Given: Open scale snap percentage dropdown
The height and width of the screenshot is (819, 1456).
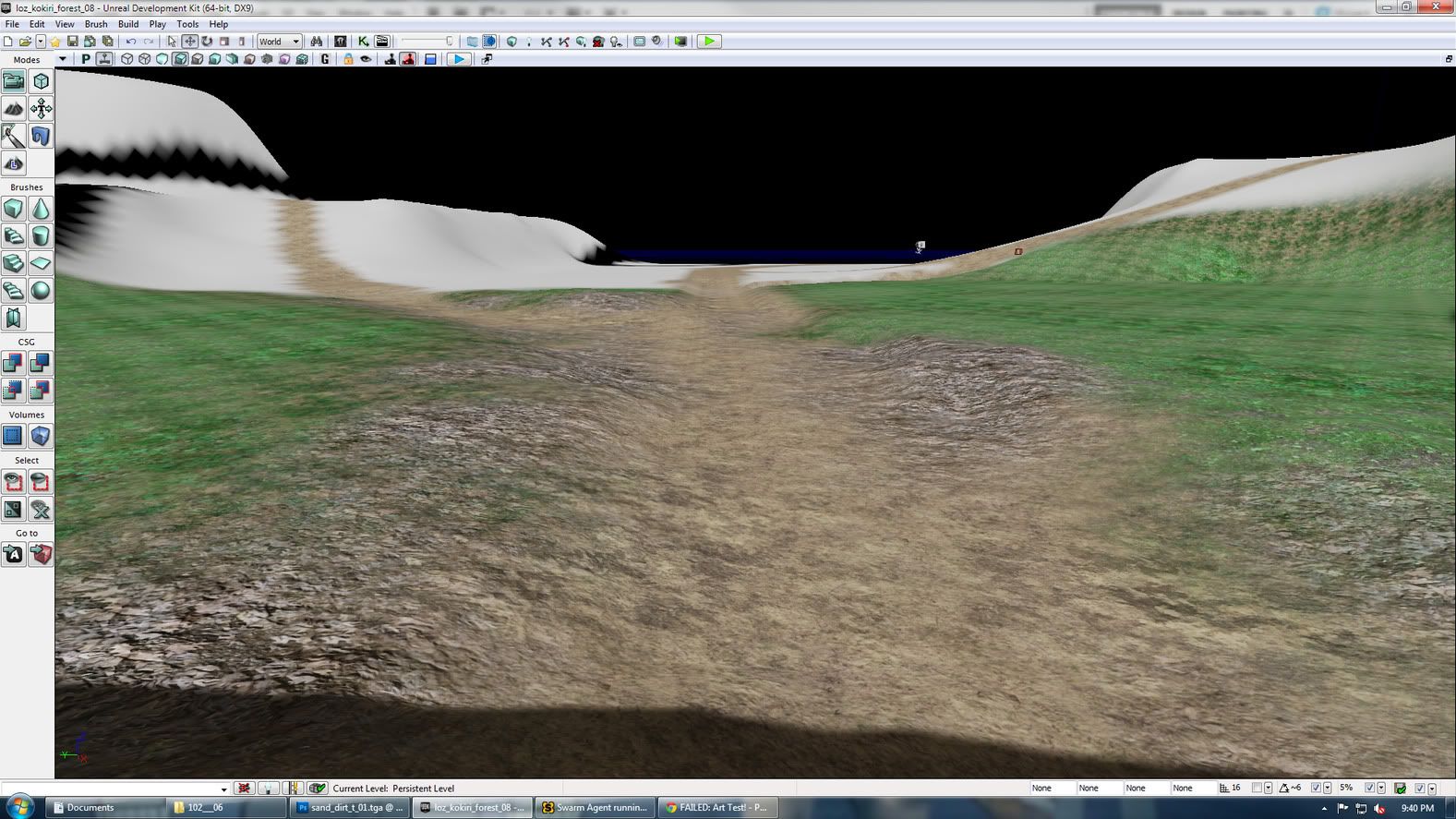Looking at the screenshot, I should tap(1380, 789).
